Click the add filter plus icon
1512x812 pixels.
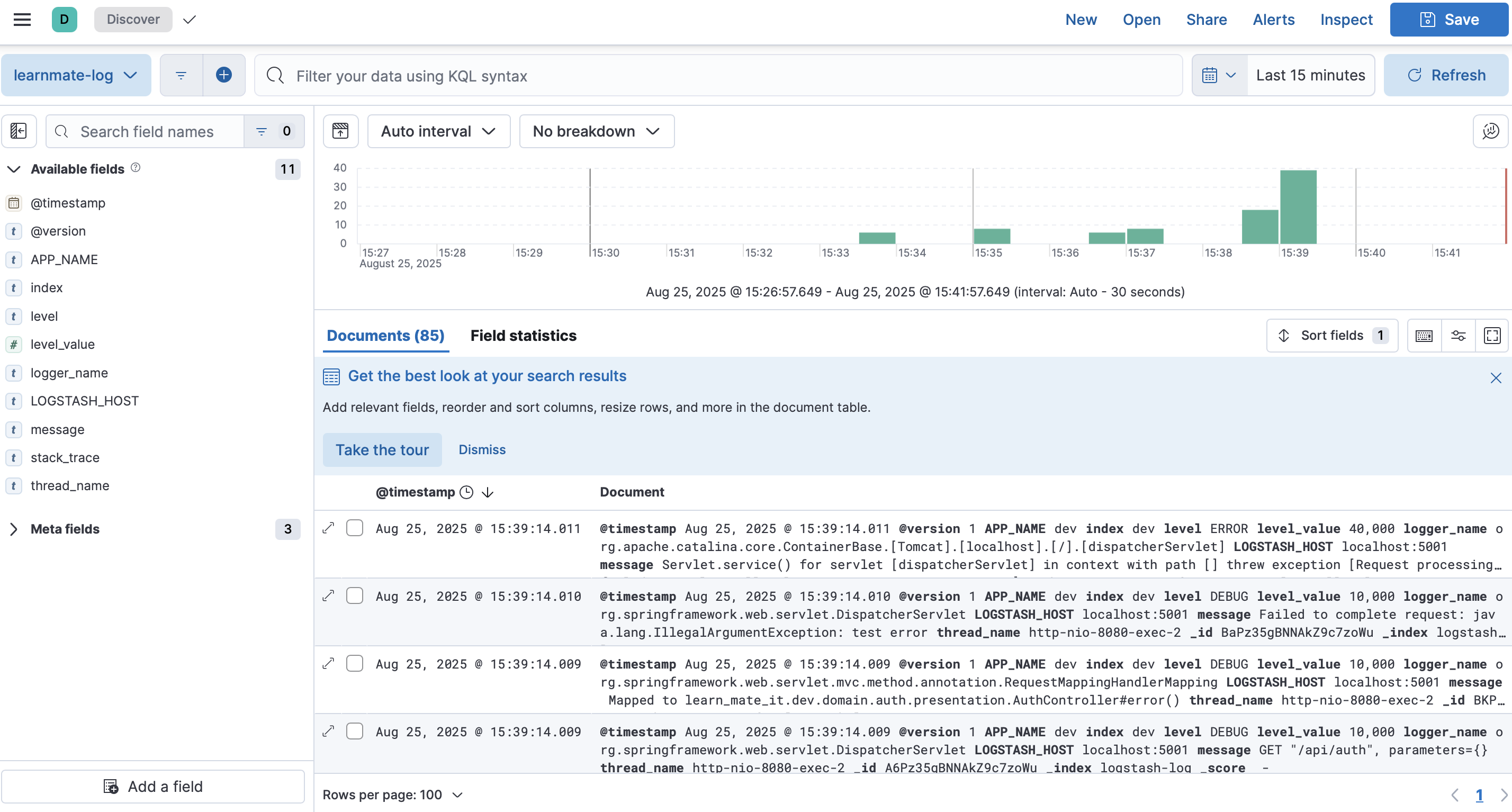click(x=223, y=75)
